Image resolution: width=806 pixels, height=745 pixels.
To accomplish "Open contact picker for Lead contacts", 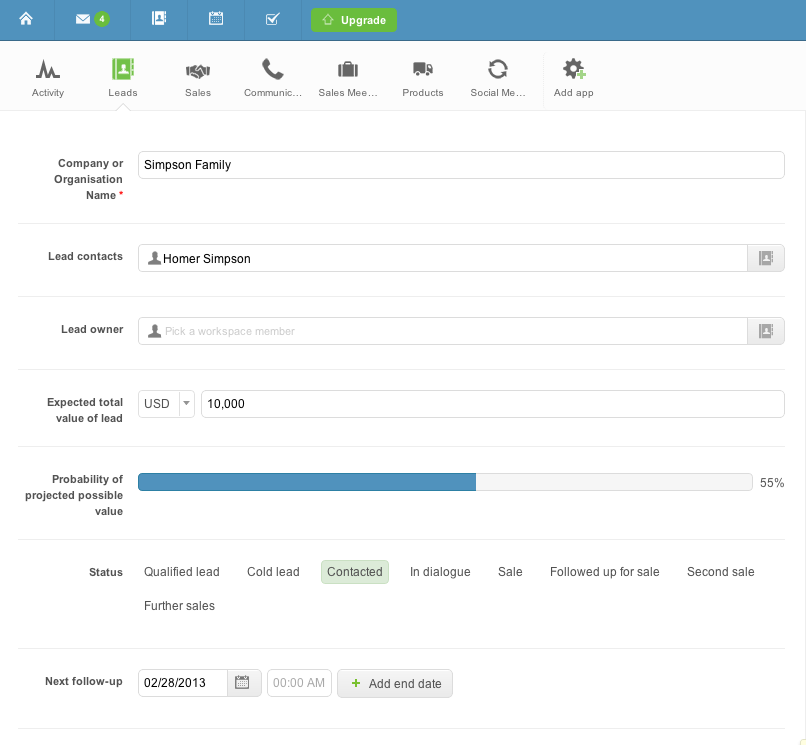I will [766, 258].
